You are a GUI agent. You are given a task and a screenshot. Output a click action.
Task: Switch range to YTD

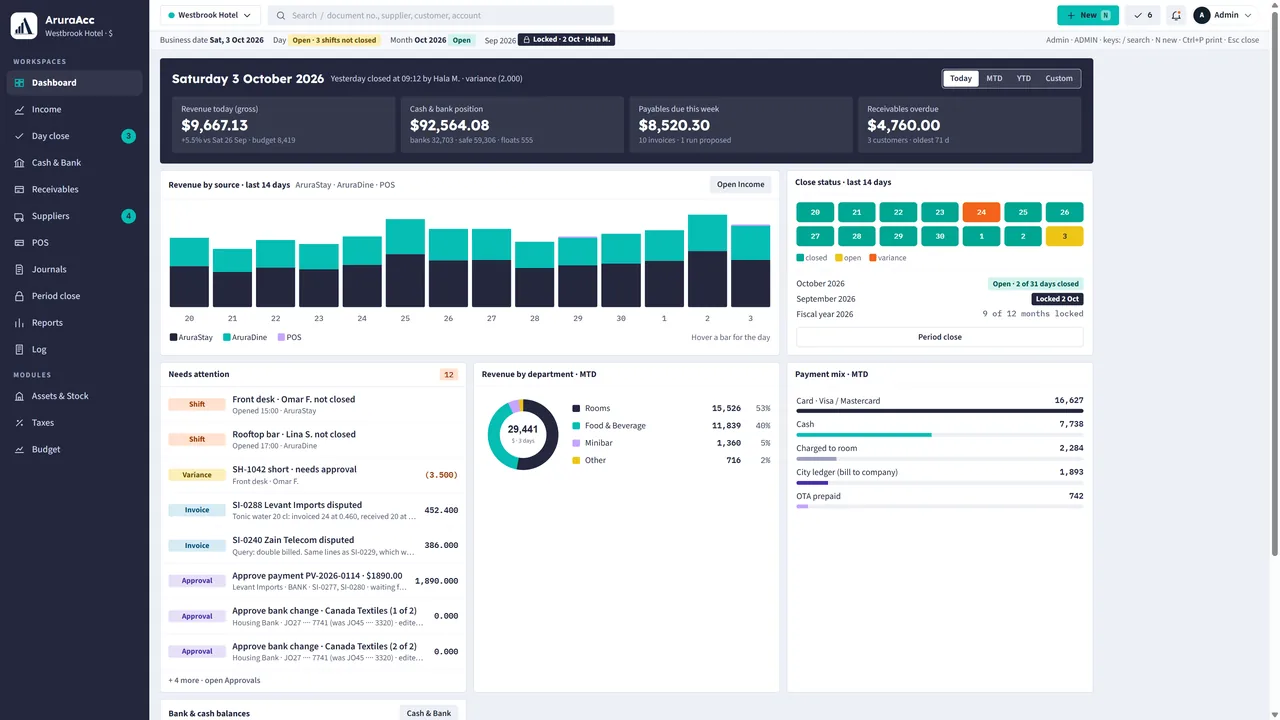pyautogui.click(x=1024, y=78)
